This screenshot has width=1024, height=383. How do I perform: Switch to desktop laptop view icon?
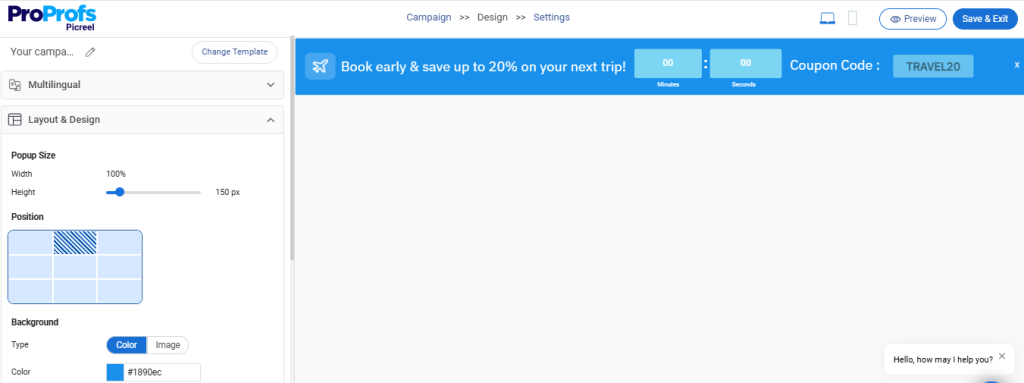(827, 19)
